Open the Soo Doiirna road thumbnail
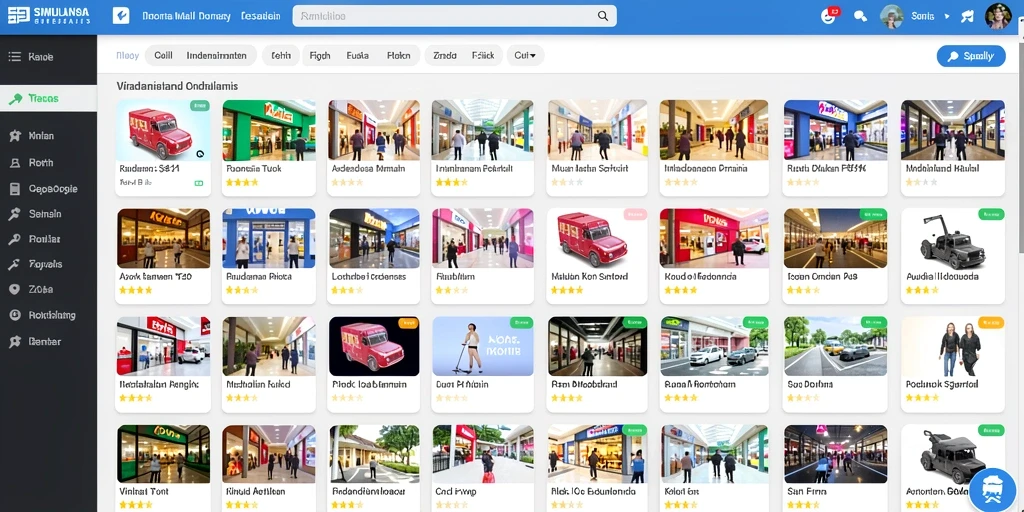 835,346
